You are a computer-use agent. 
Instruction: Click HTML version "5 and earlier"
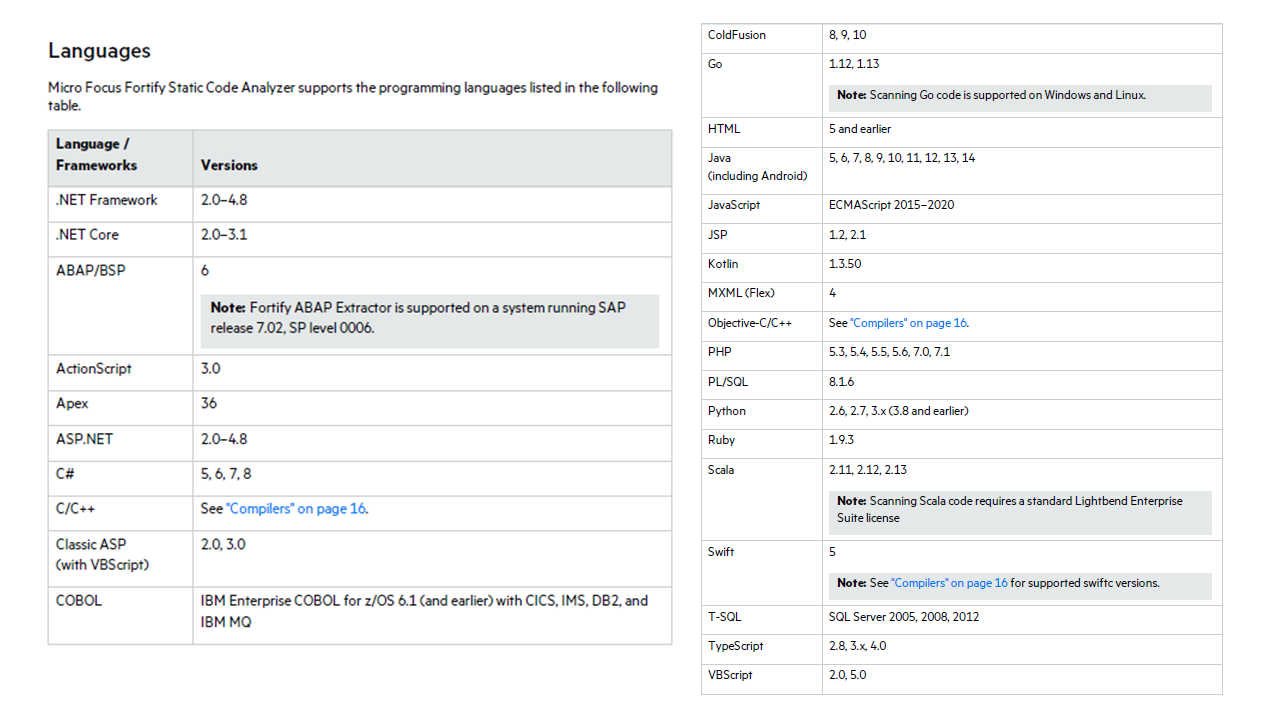point(860,129)
